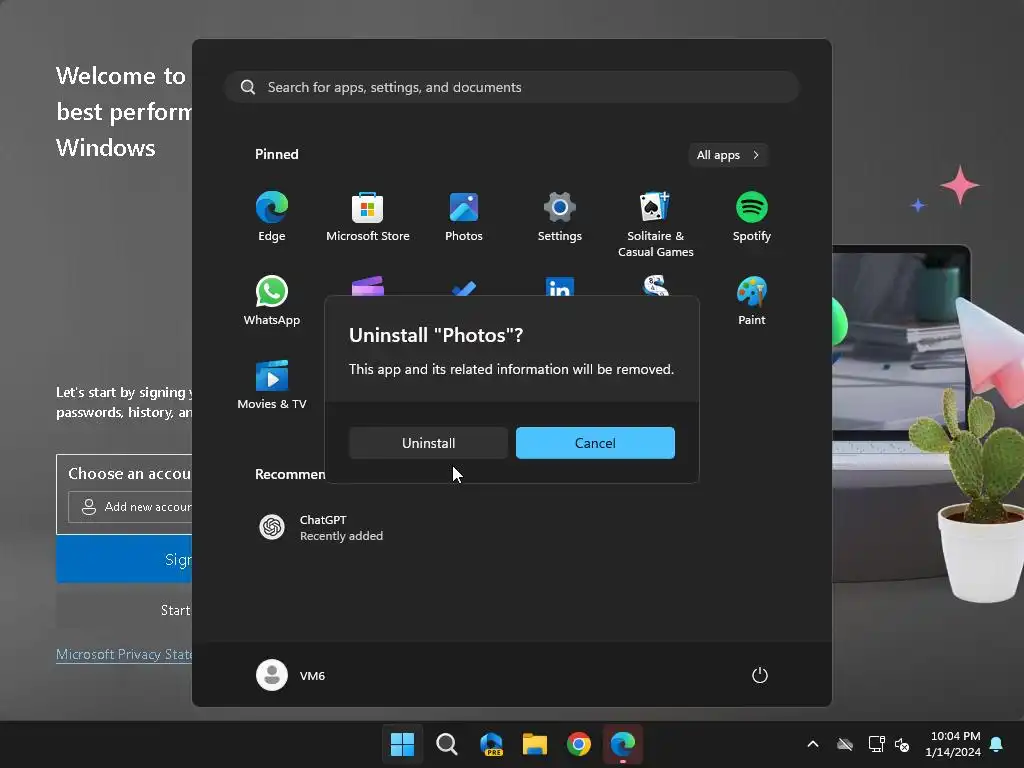The width and height of the screenshot is (1024, 768).
Task: Open ChatGPT recently added item
Action: (321, 528)
